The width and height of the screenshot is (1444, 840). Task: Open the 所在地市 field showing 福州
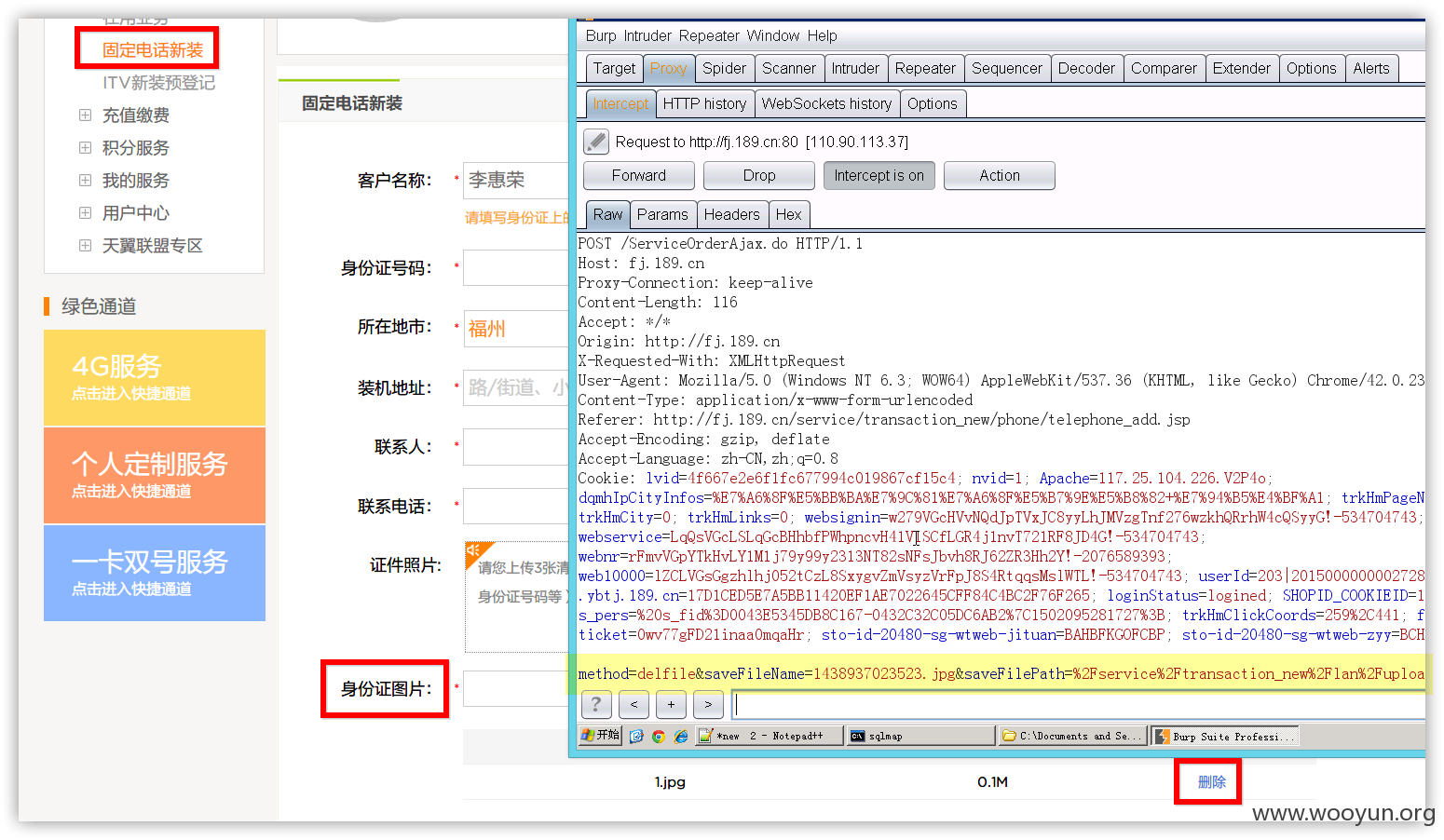pyautogui.click(x=515, y=328)
